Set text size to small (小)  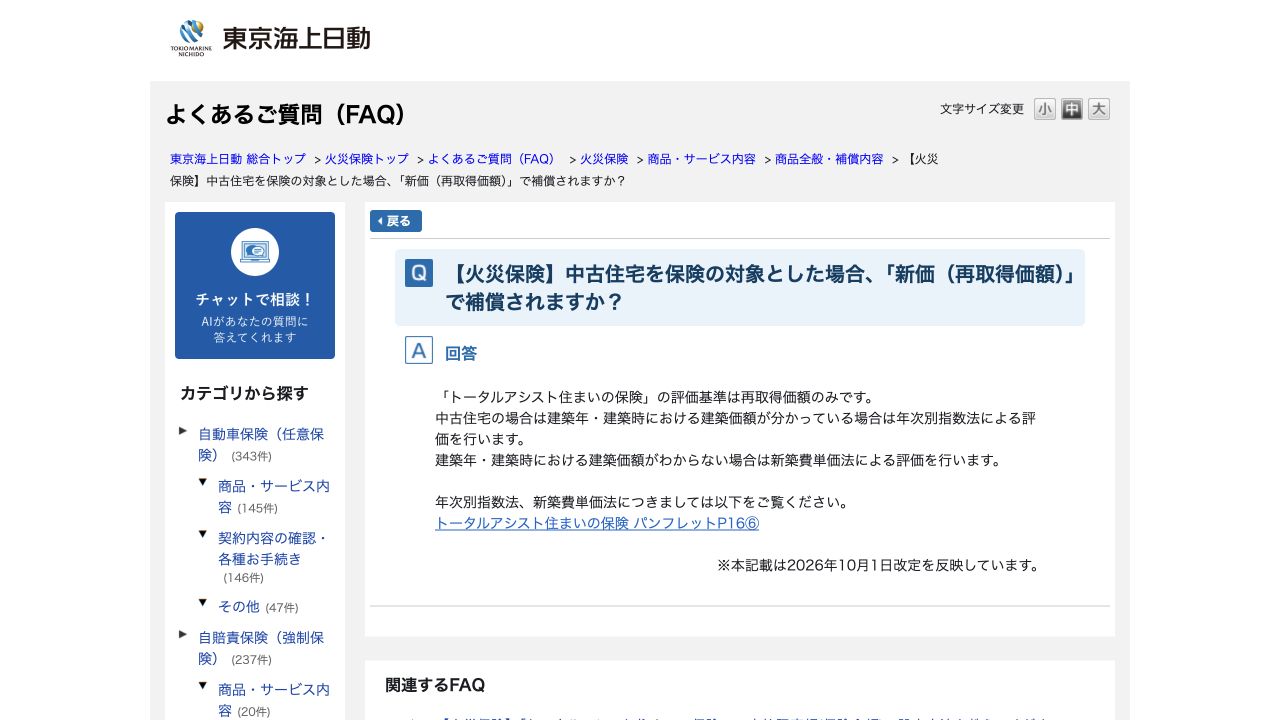tap(1045, 109)
